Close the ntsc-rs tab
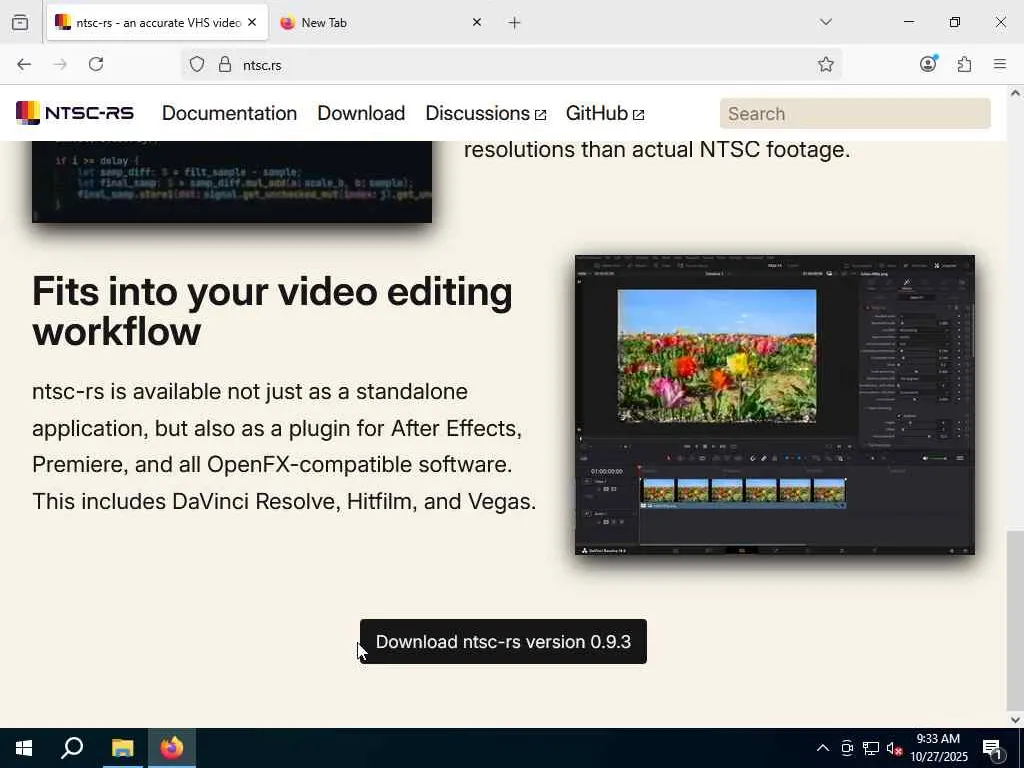Screen dimensions: 1024x768 252,22
